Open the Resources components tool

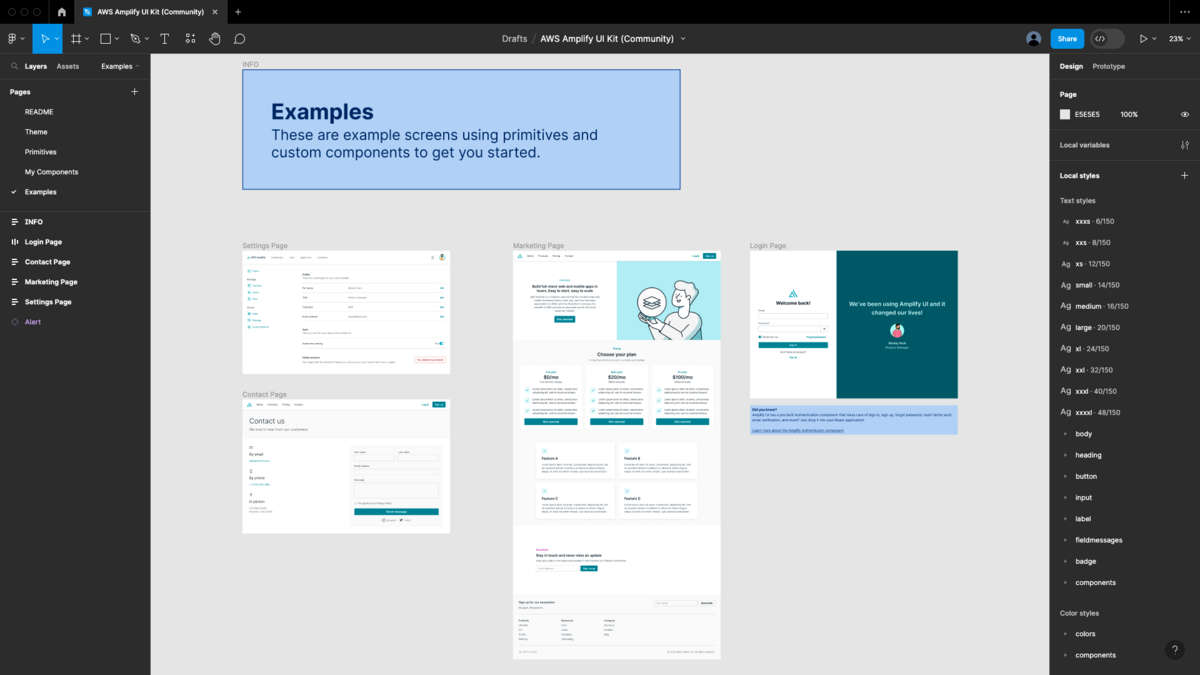pyautogui.click(x=190, y=39)
